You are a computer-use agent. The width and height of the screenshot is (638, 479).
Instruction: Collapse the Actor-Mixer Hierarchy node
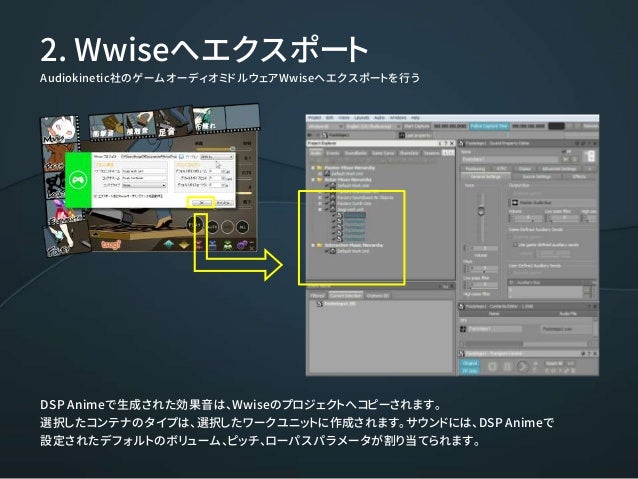(313, 179)
